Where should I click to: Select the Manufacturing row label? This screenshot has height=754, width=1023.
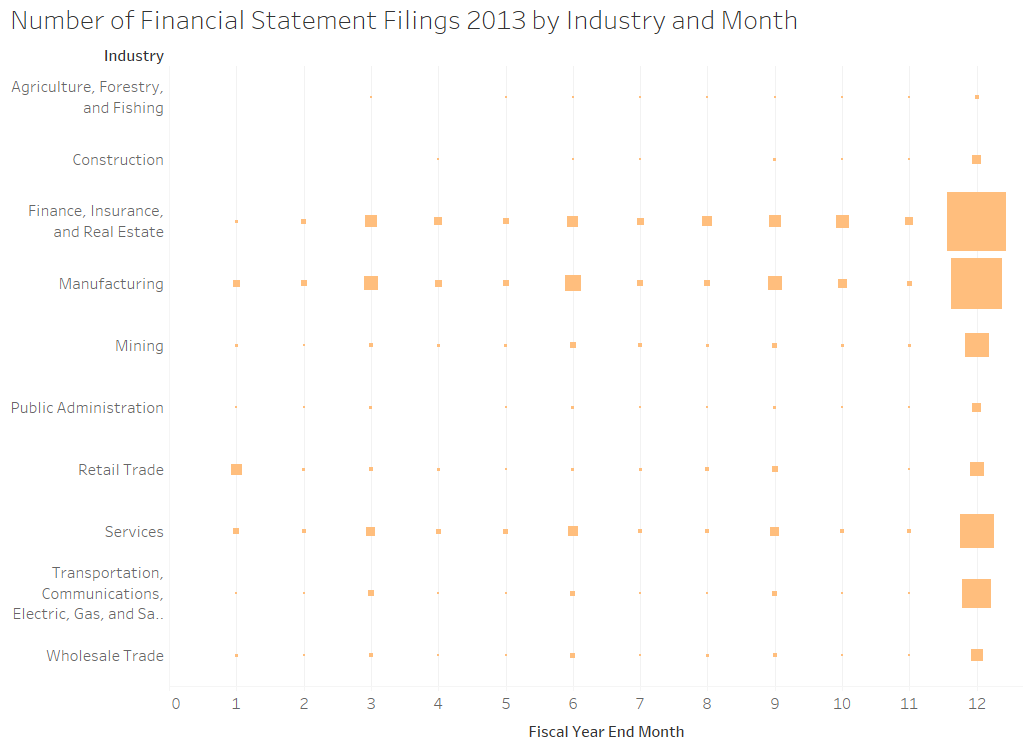(111, 284)
